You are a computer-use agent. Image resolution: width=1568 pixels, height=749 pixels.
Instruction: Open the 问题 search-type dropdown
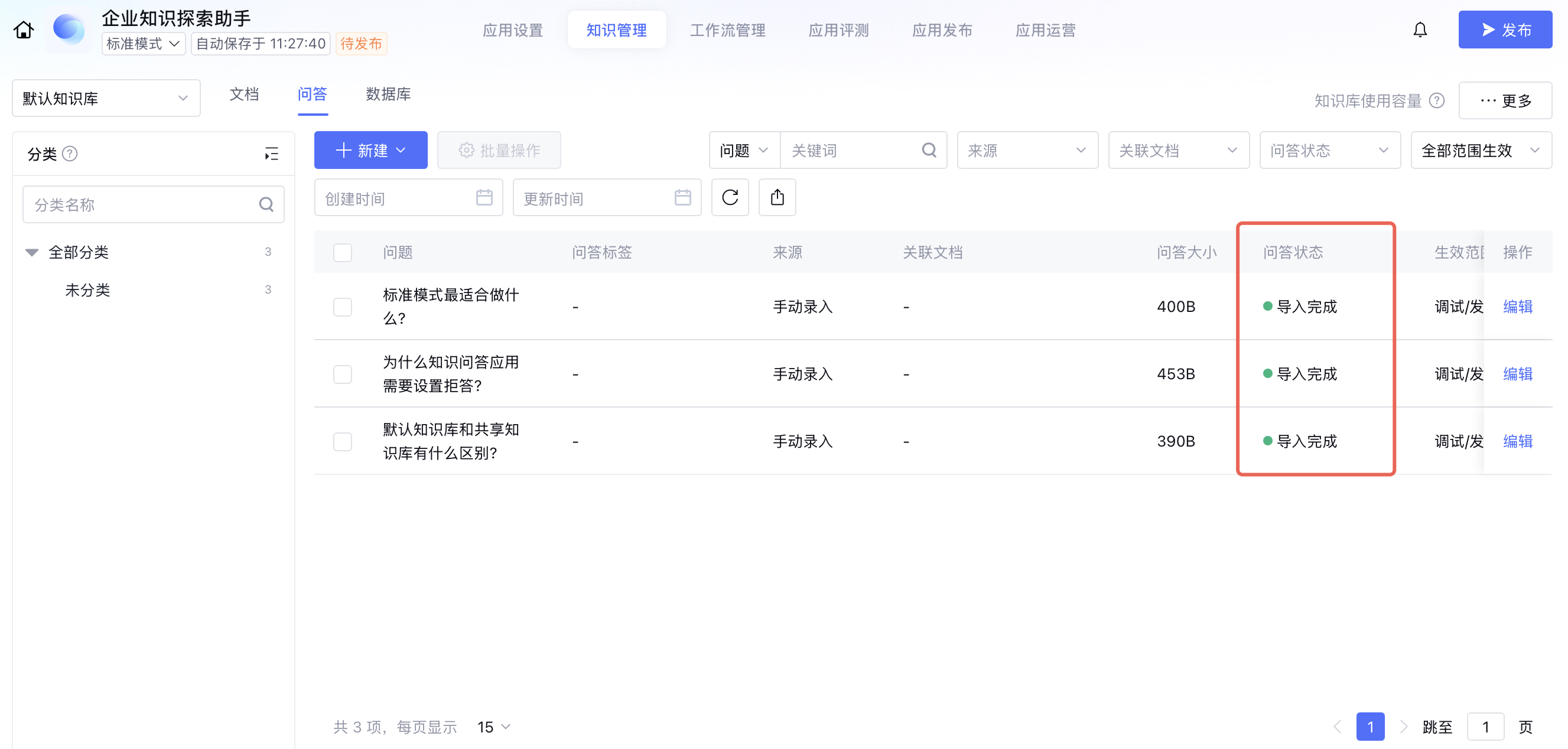coord(744,149)
